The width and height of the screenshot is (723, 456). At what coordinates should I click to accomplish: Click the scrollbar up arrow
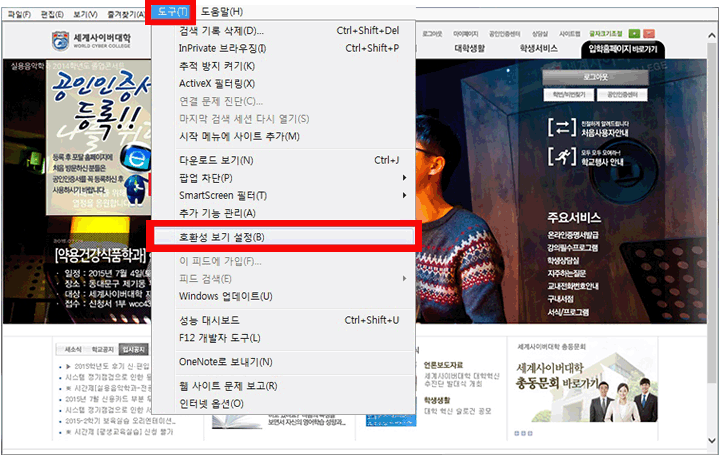(711, 36)
